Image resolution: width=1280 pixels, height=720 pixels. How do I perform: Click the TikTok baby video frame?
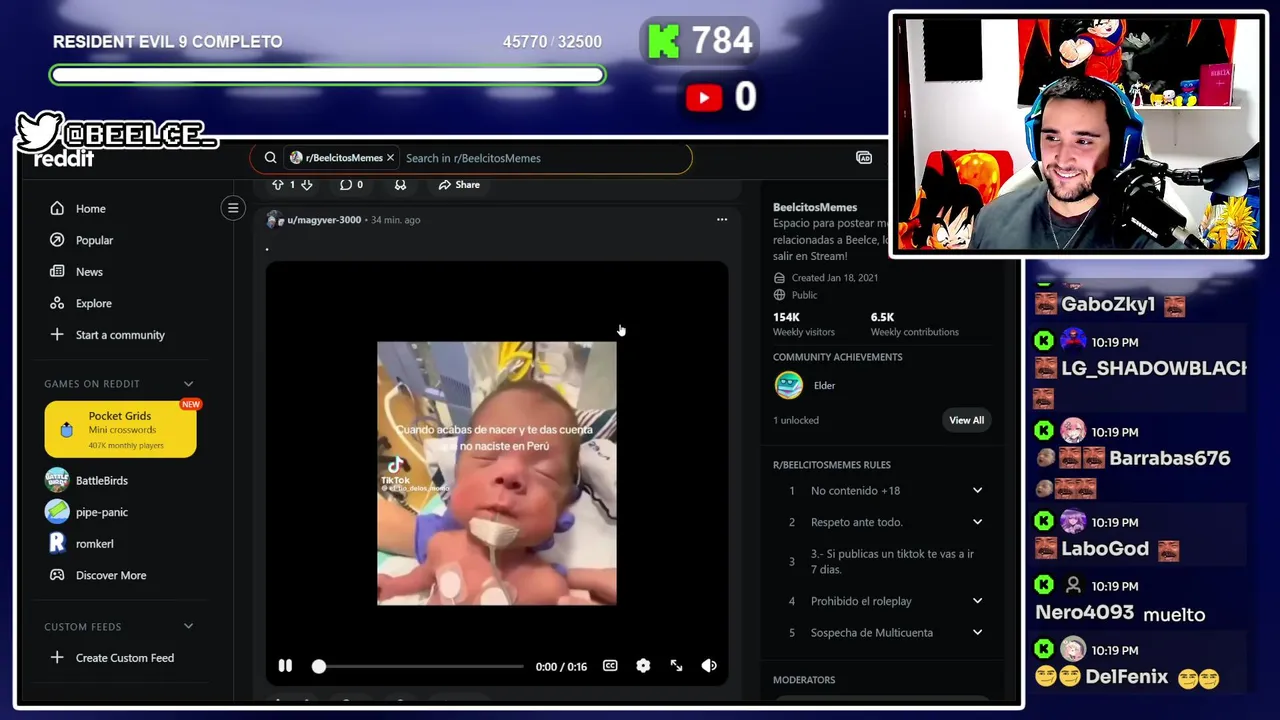click(497, 474)
